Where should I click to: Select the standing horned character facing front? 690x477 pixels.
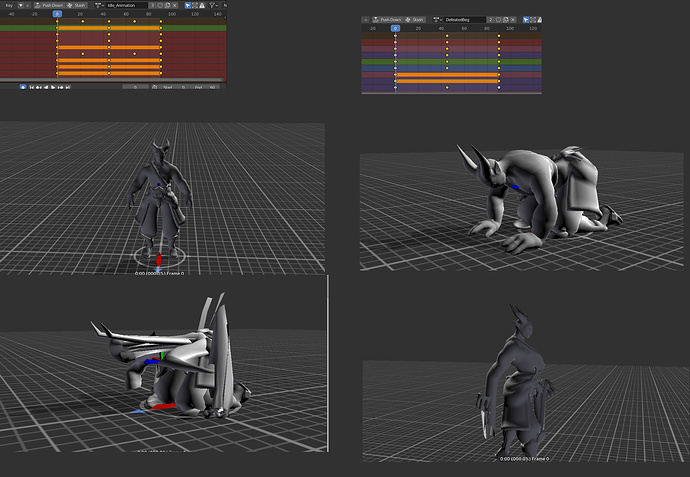coord(160,198)
